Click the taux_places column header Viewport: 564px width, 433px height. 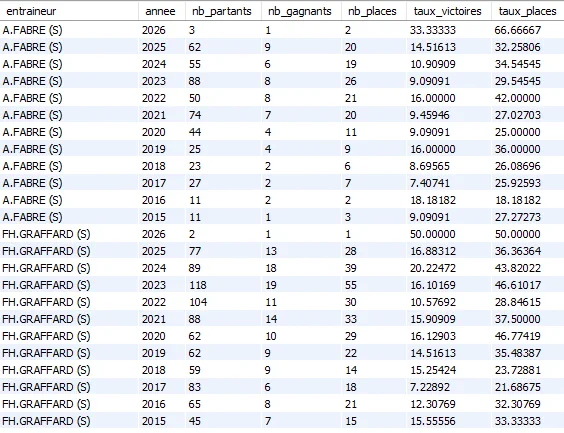[x=528, y=11]
